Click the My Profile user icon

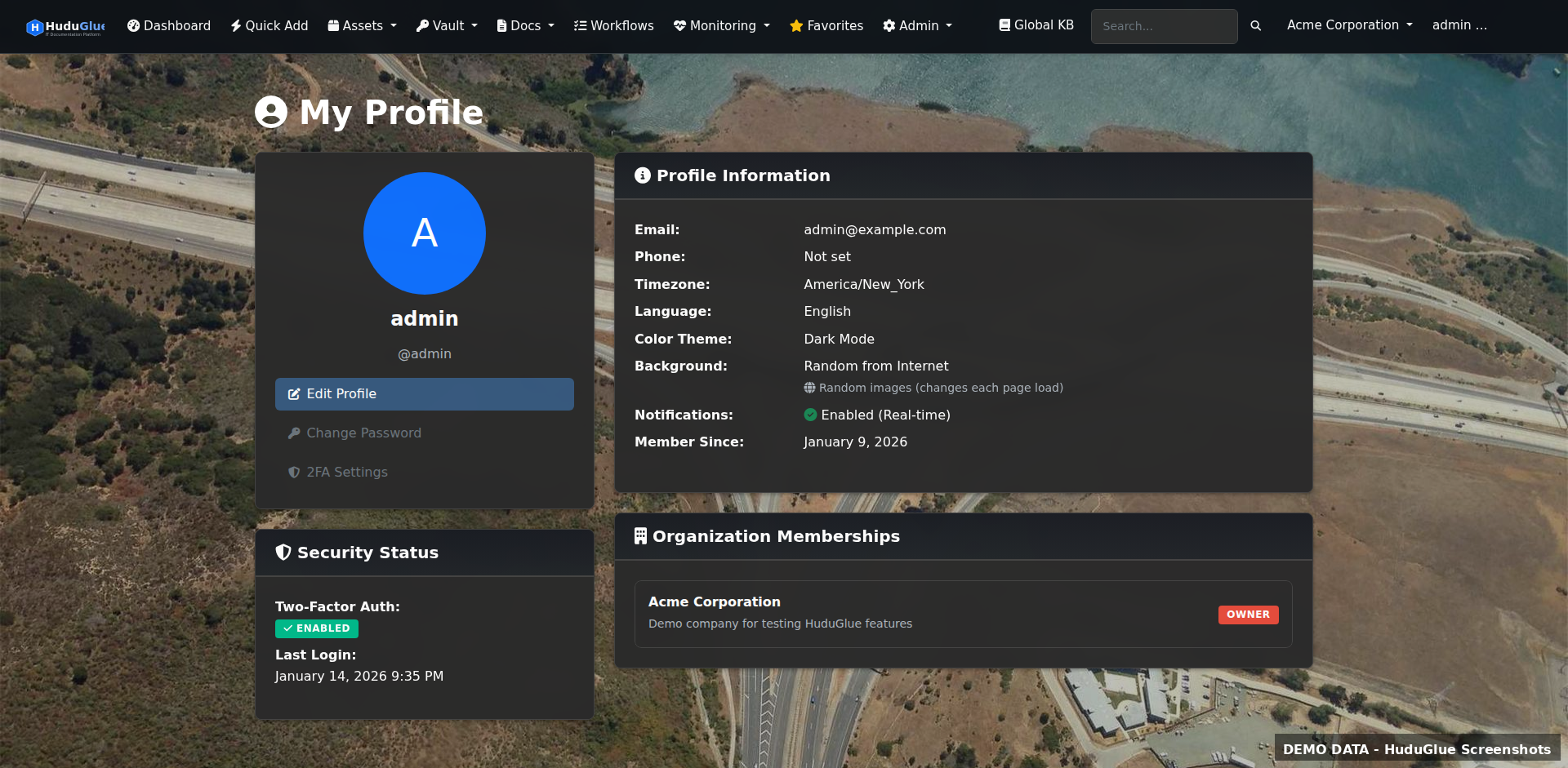pyautogui.click(x=271, y=112)
